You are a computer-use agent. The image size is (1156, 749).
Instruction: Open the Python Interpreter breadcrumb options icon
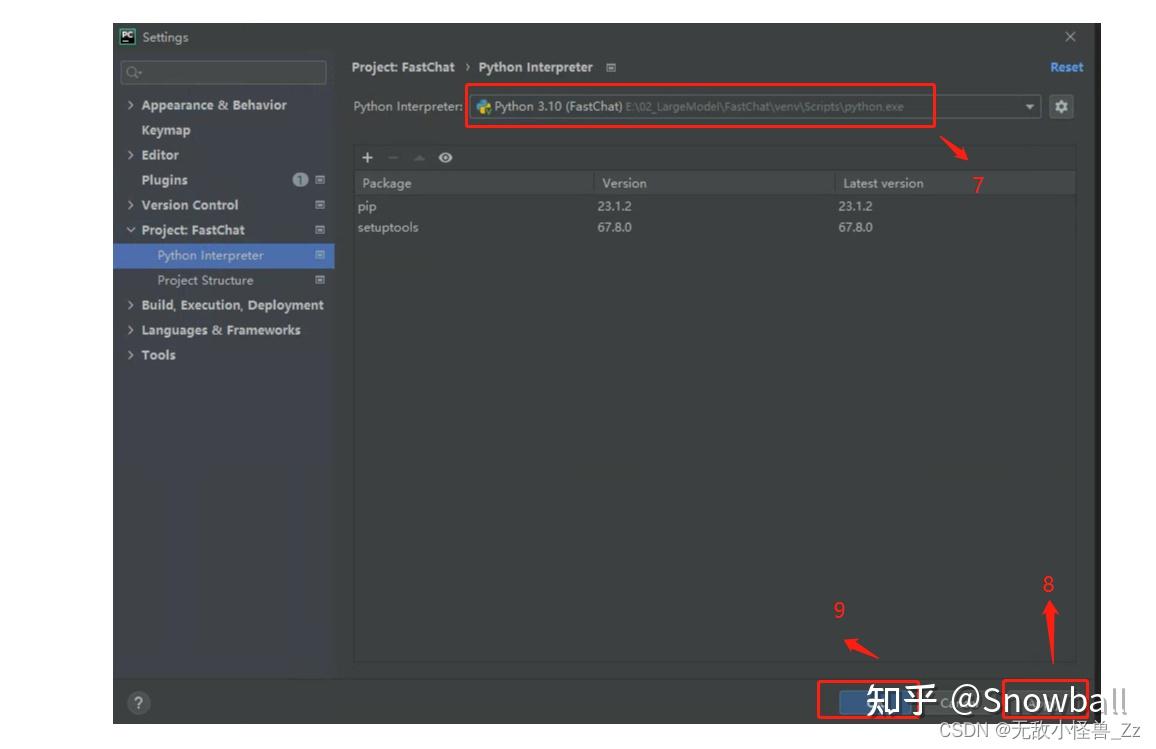click(x=609, y=67)
